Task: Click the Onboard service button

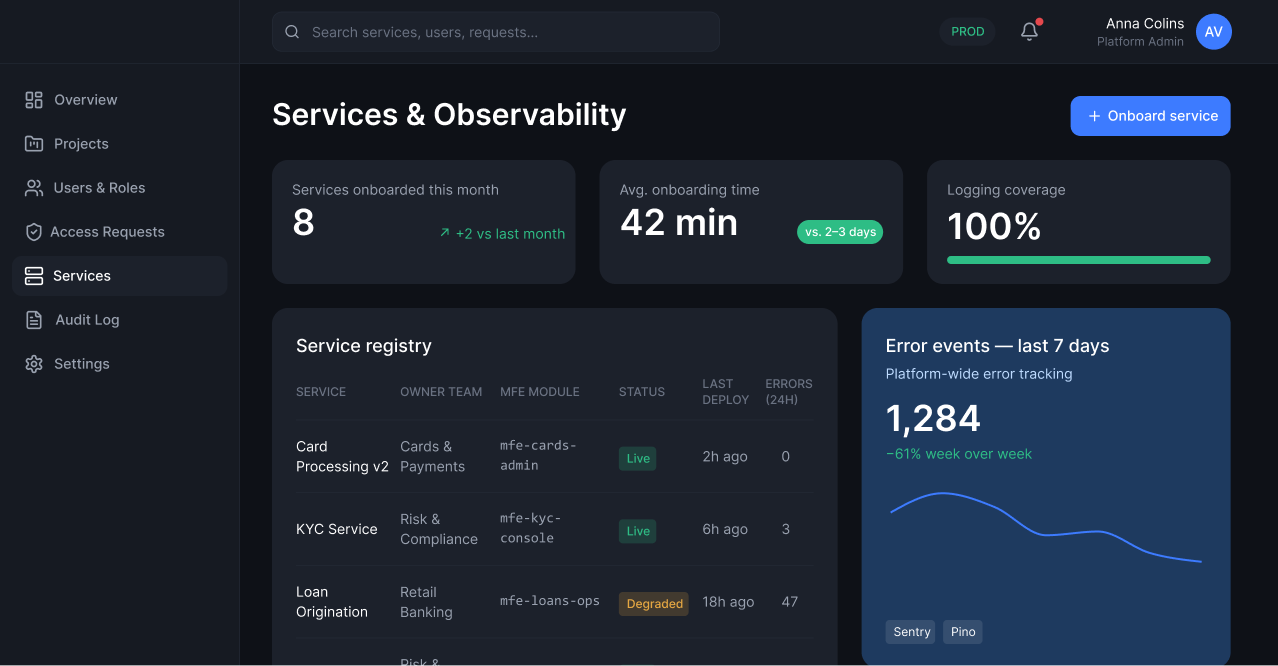Action: point(1150,116)
